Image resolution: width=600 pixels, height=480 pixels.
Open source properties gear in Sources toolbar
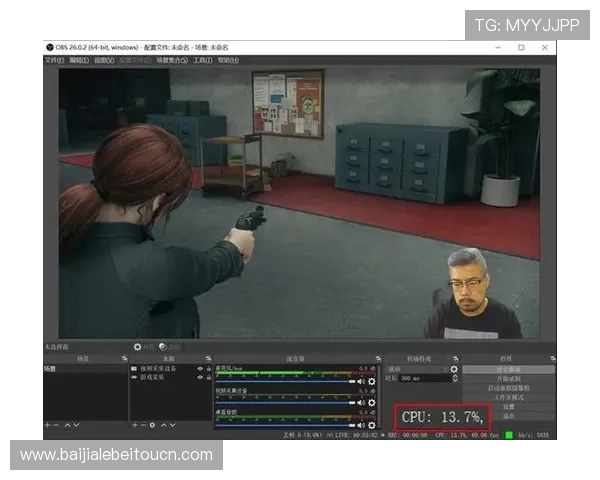tap(151, 425)
